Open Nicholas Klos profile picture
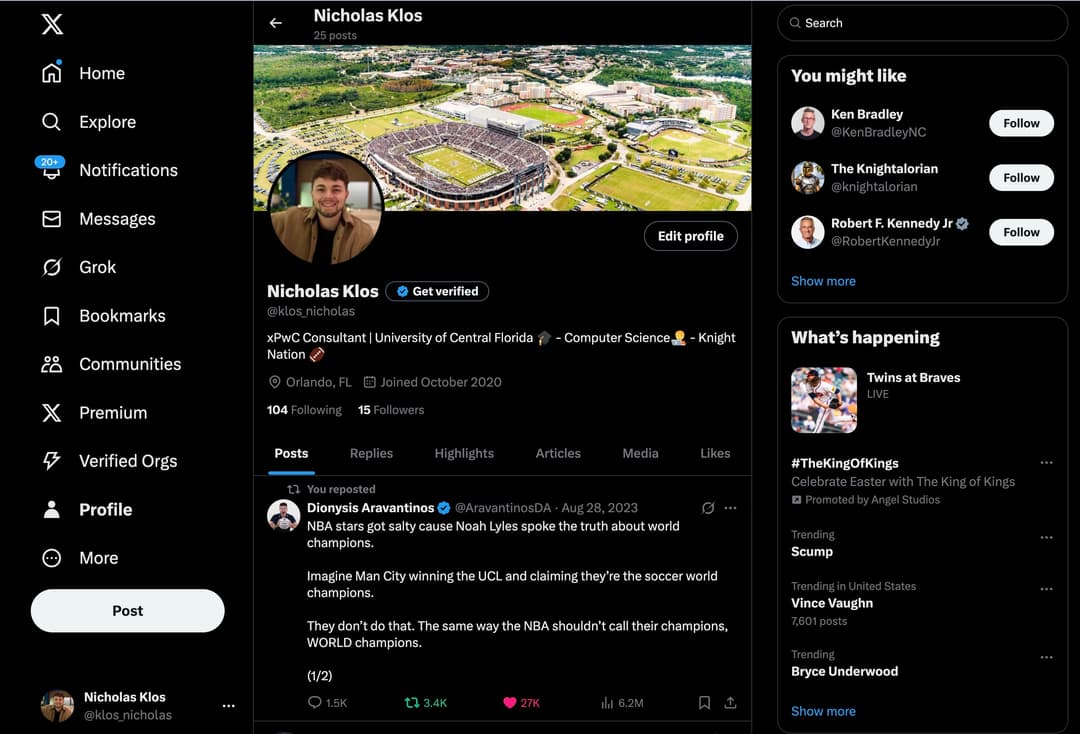 [x=326, y=208]
